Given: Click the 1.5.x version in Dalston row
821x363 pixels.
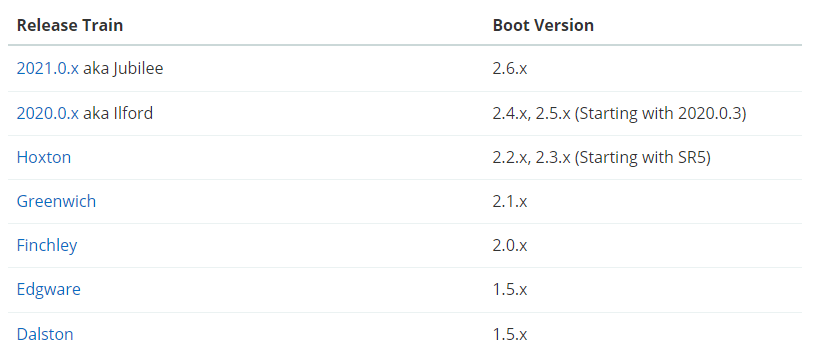Looking at the screenshot, I should tap(510, 334).
